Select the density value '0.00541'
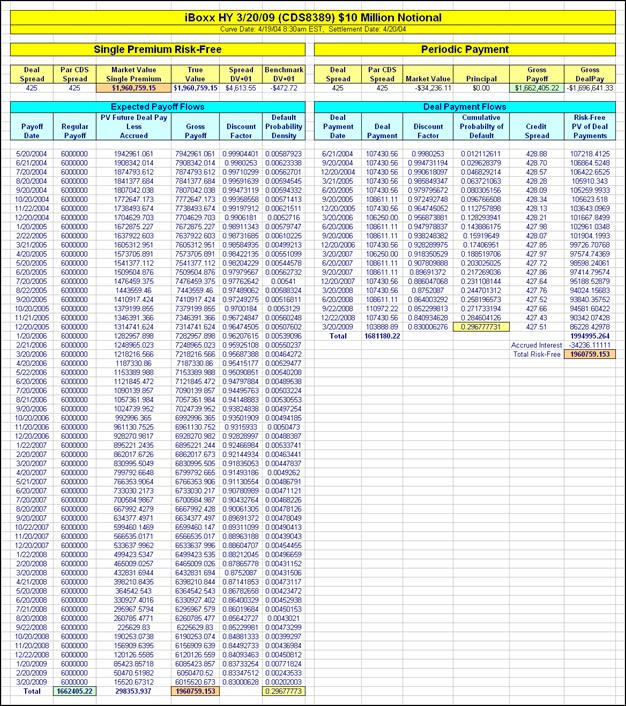 click(x=284, y=281)
